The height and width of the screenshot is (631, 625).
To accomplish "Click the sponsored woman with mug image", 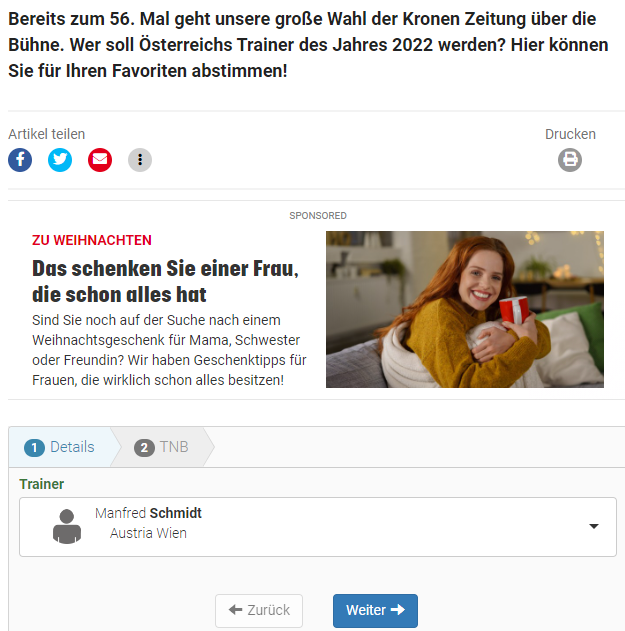I will pos(465,309).
